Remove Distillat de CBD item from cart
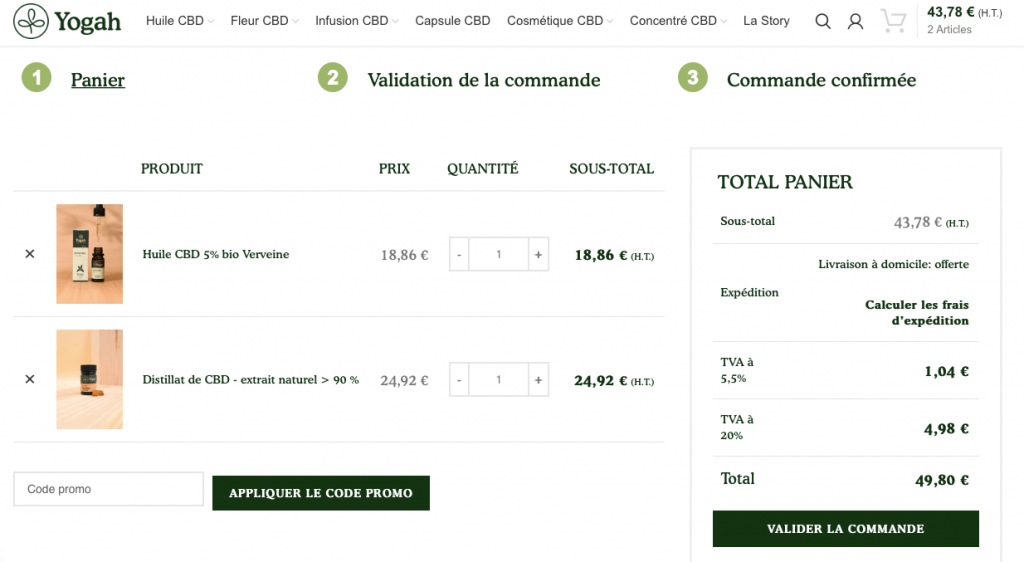Image resolution: width=1024 pixels, height=562 pixels. pos(30,379)
